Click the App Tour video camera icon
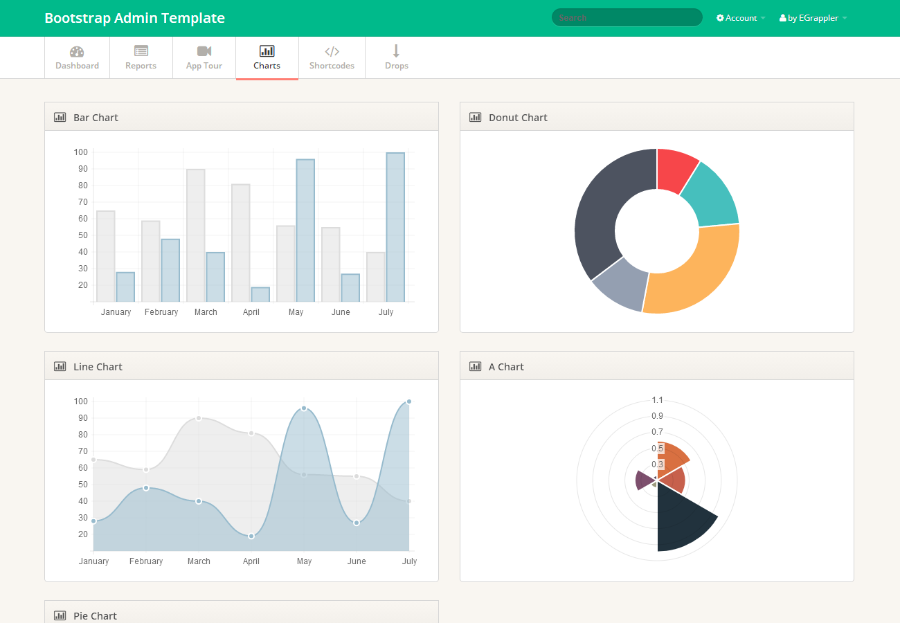The height and width of the screenshot is (623, 900). [x=204, y=51]
